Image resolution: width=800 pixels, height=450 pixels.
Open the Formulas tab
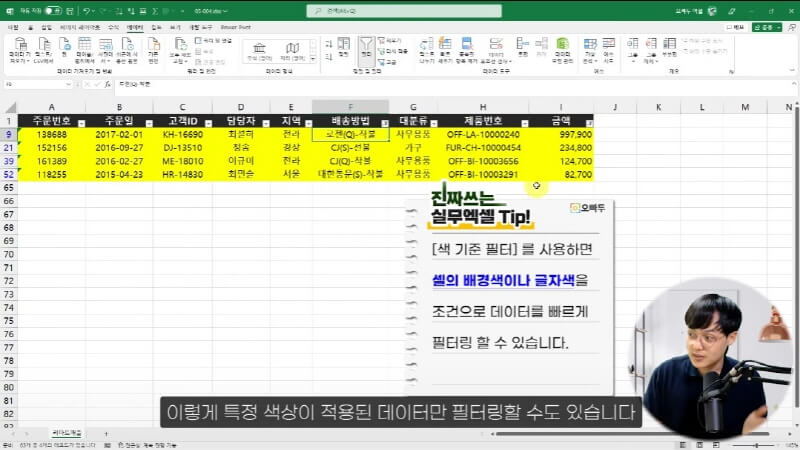click(x=113, y=27)
